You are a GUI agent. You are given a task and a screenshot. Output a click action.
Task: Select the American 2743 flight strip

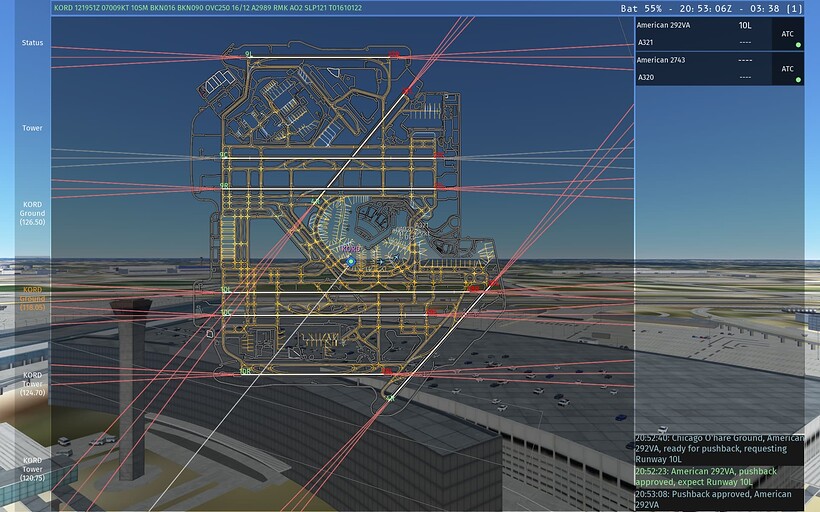(720, 69)
